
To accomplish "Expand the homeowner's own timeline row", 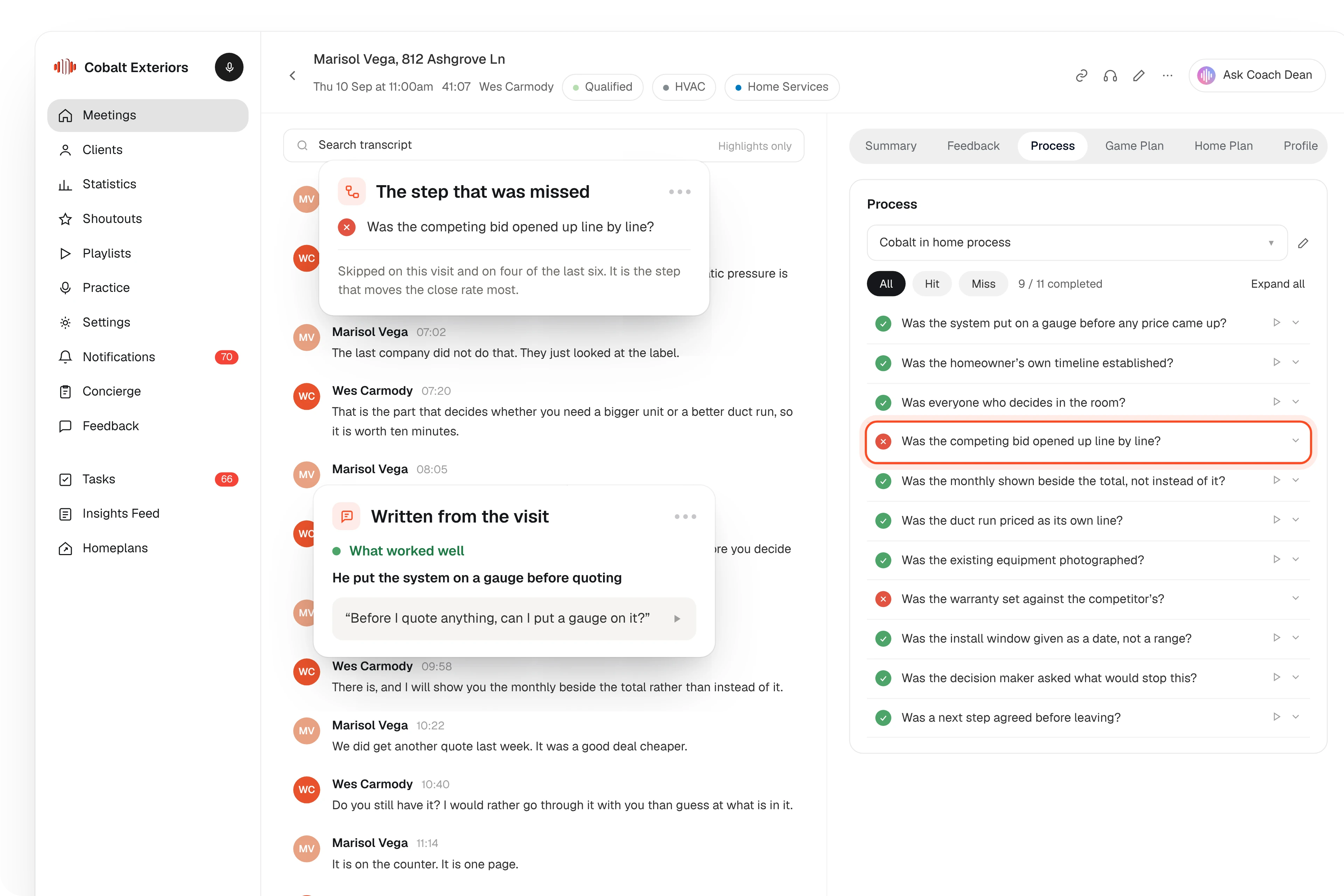I will pyautogui.click(x=1295, y=362).
